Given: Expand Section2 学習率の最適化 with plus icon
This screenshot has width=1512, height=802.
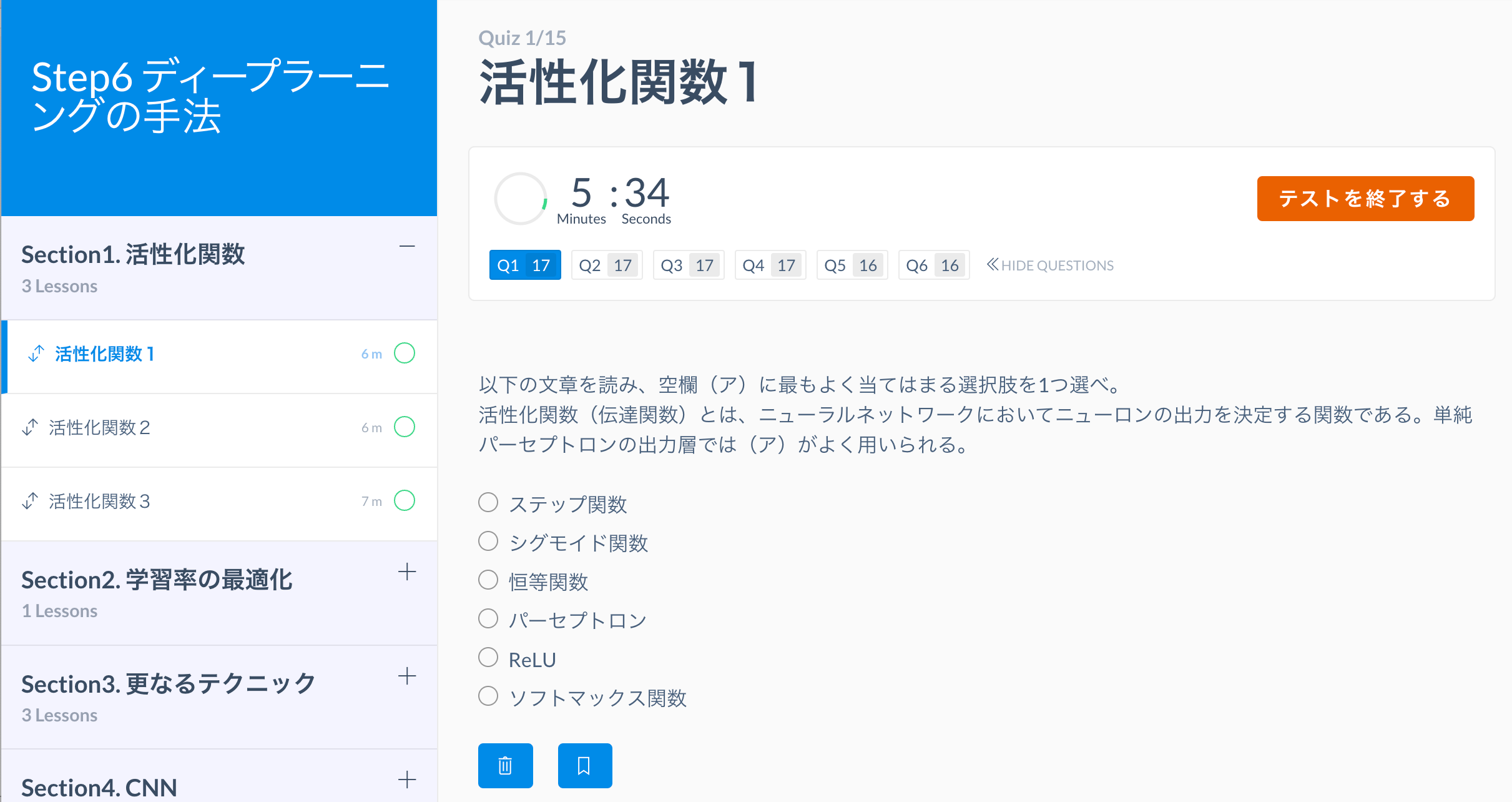Looking at the screenshot, I should coord(407,572).
